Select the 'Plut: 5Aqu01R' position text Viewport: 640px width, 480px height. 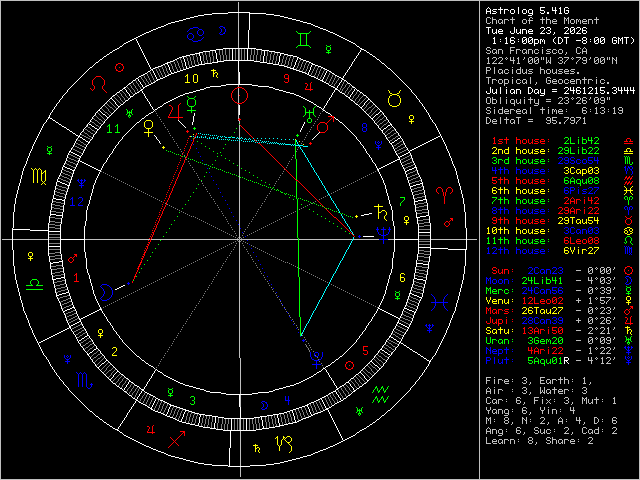pyautogui.click(x=527, y=361)
